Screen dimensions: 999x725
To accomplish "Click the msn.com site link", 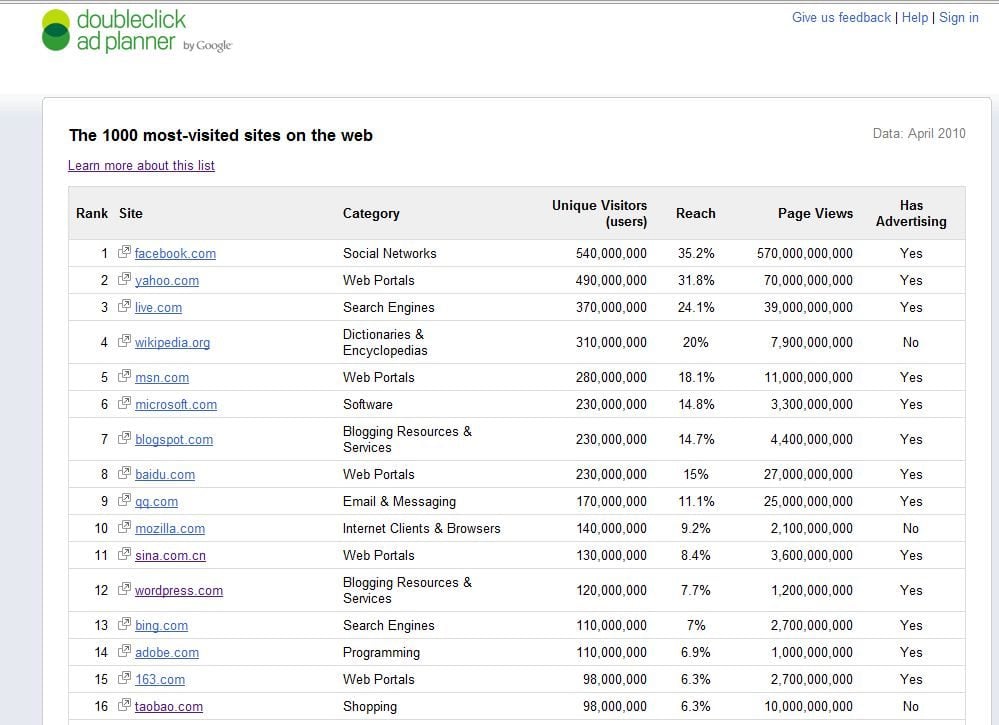I will [162, 378].
